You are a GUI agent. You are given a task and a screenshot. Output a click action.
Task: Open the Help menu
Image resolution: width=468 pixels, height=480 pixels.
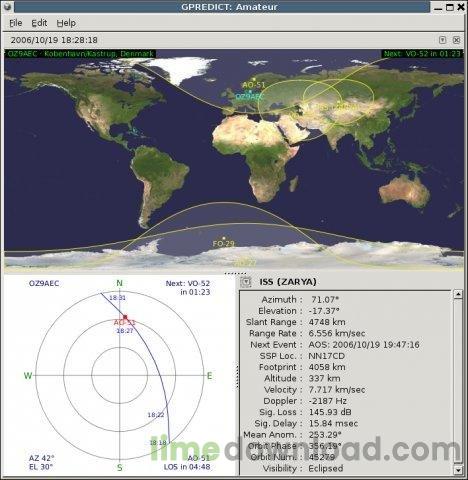click(x=66, y=23)
